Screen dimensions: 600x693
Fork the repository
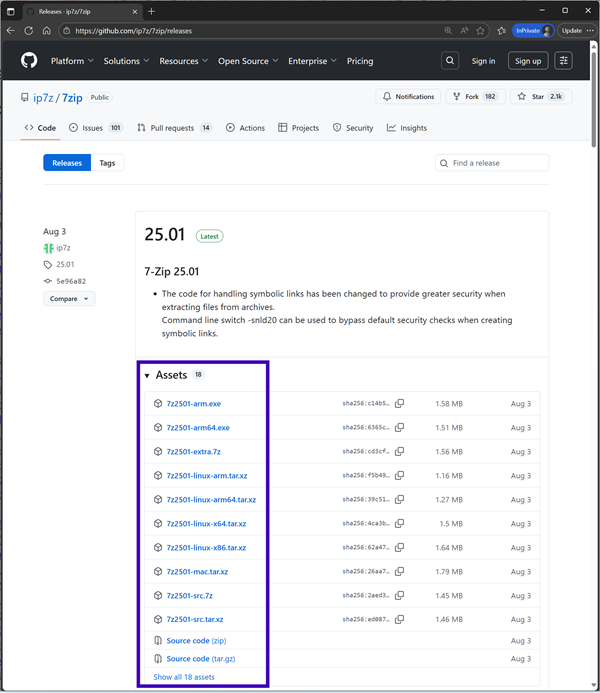475,96
